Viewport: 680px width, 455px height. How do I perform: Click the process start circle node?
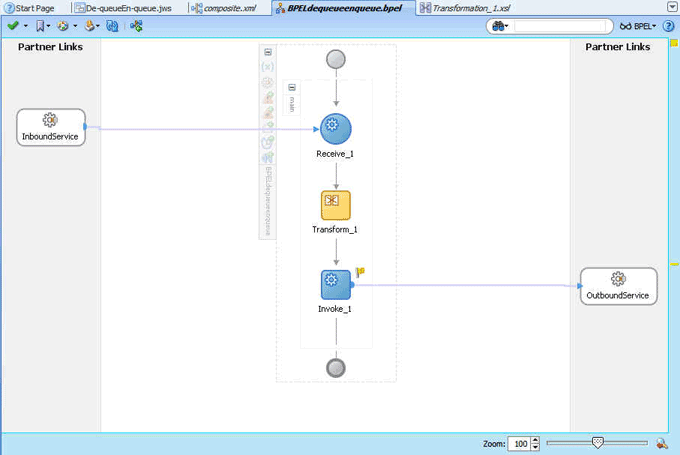(x=336, y=59)
